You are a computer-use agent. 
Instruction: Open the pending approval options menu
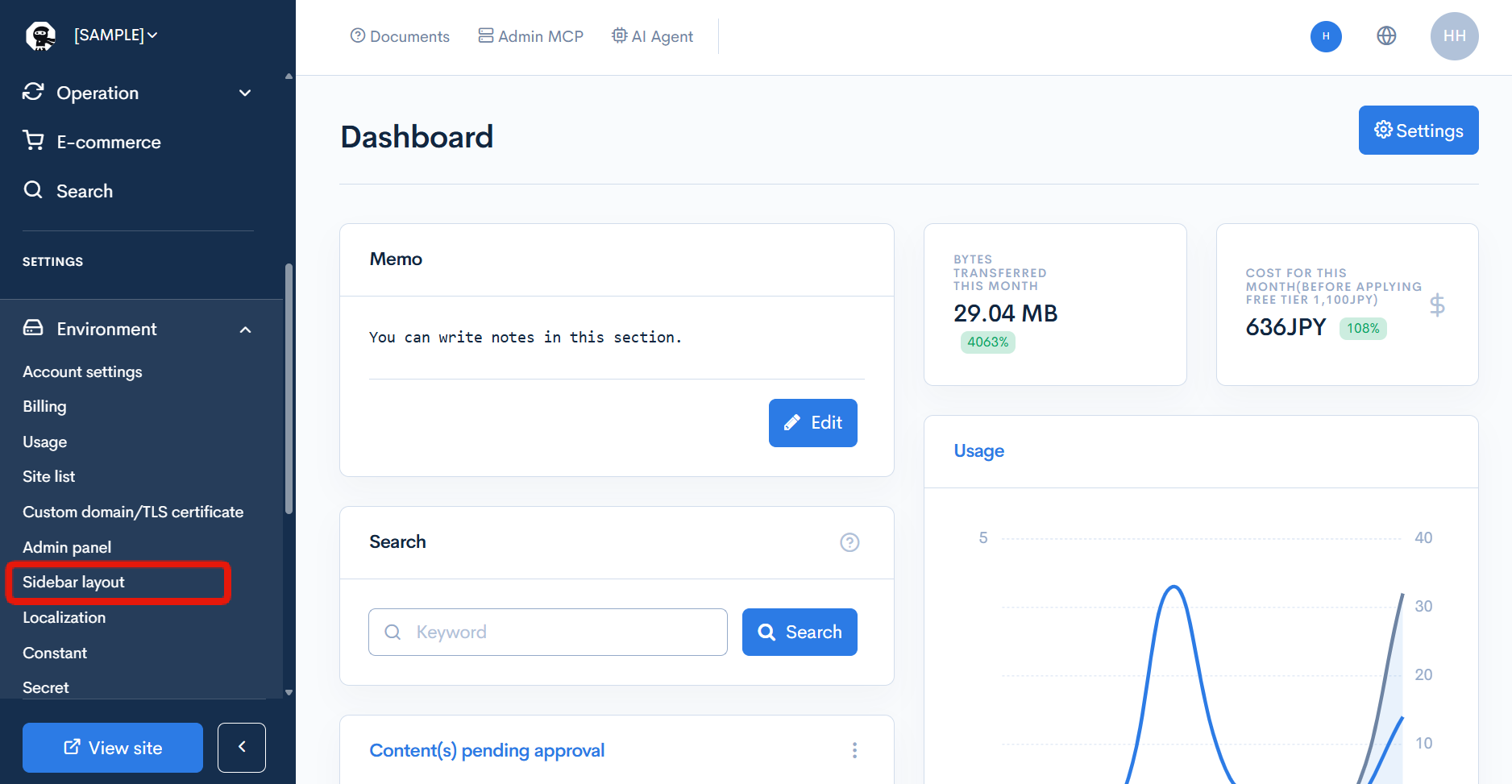(854, 751)
